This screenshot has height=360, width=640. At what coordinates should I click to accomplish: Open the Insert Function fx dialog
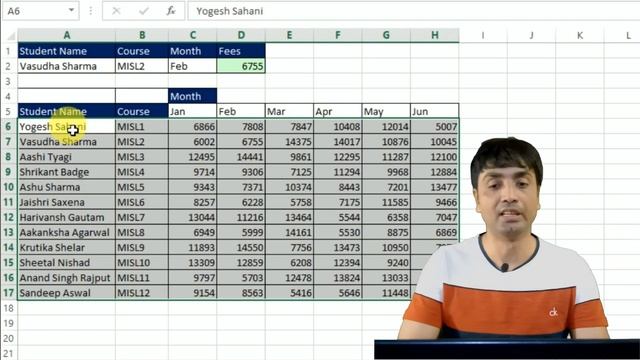pos(171,11)
